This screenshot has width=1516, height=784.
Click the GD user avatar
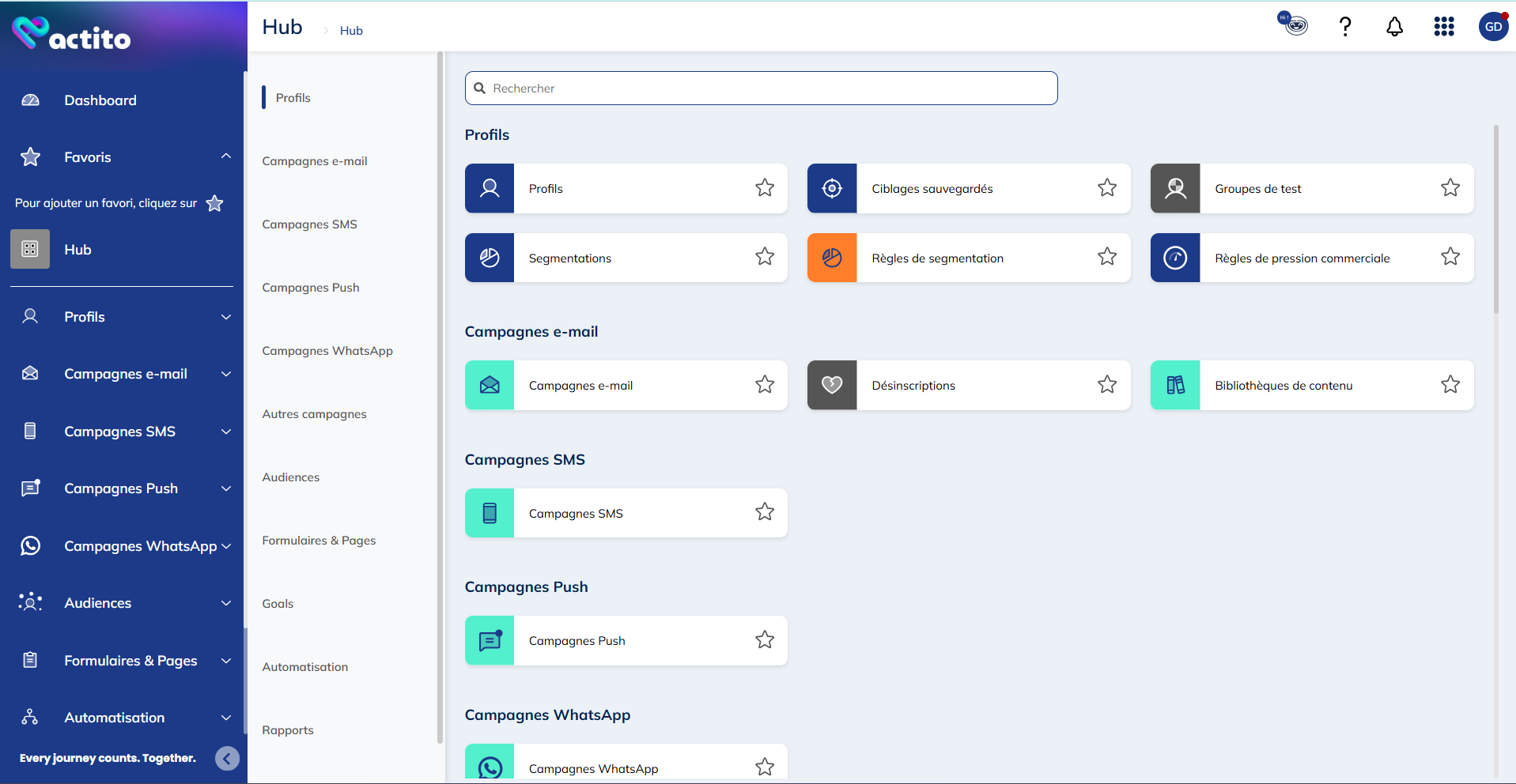pos(1492,27)
